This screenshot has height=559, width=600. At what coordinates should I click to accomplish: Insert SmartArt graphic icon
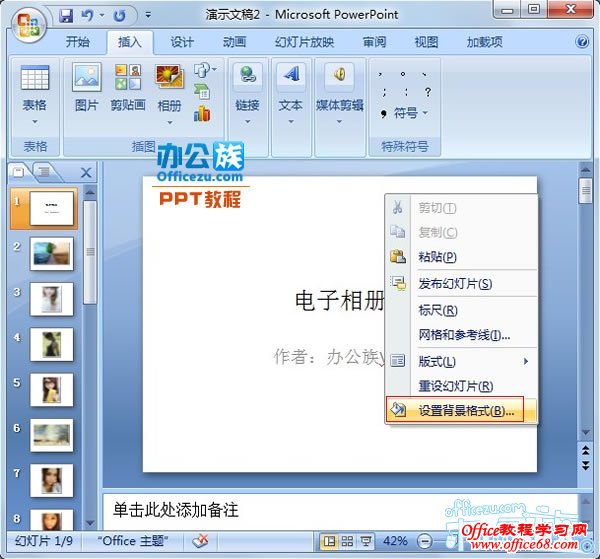(x=202, y=92)
